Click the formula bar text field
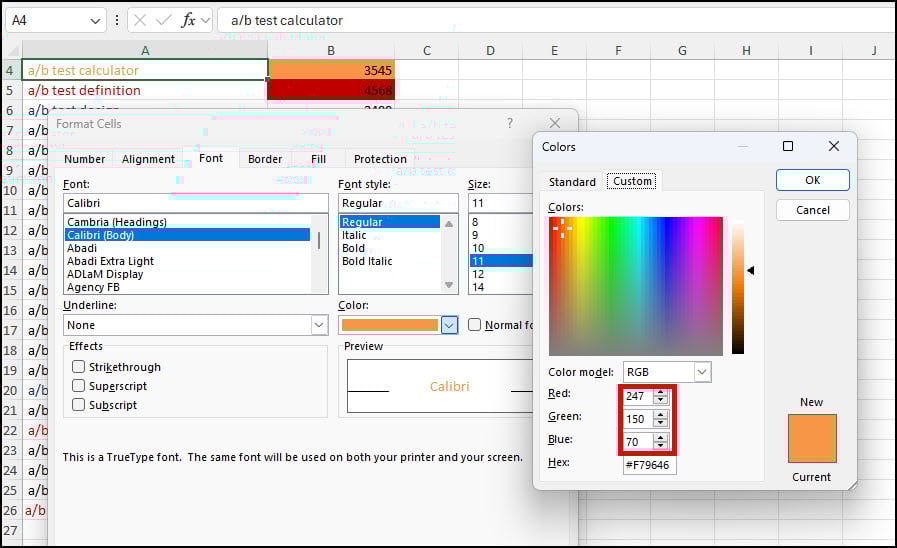The image size is (897, 548). point(556,21)
